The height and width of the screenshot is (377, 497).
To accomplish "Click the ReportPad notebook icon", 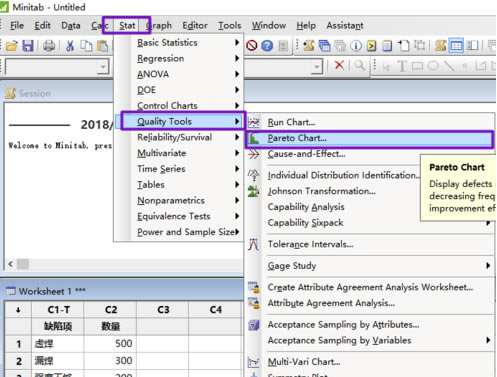I will 387,45.
